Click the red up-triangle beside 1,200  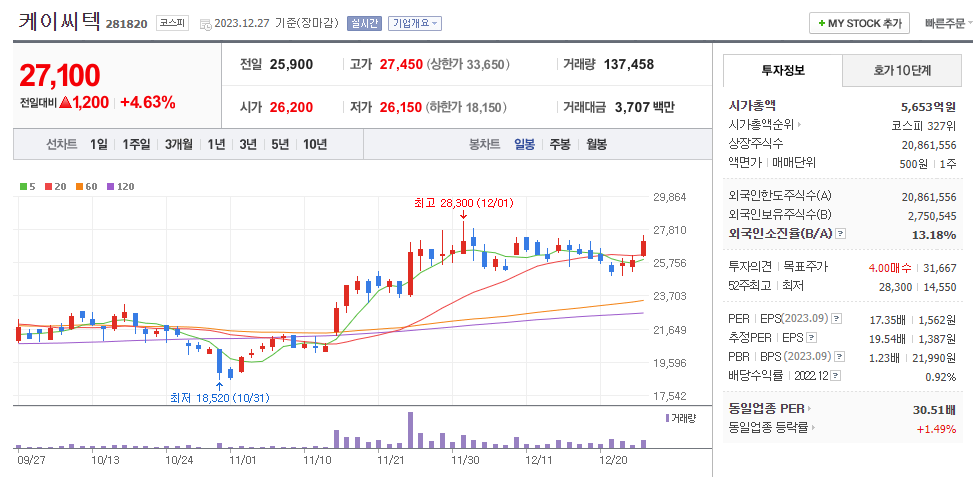pos(65,103)
